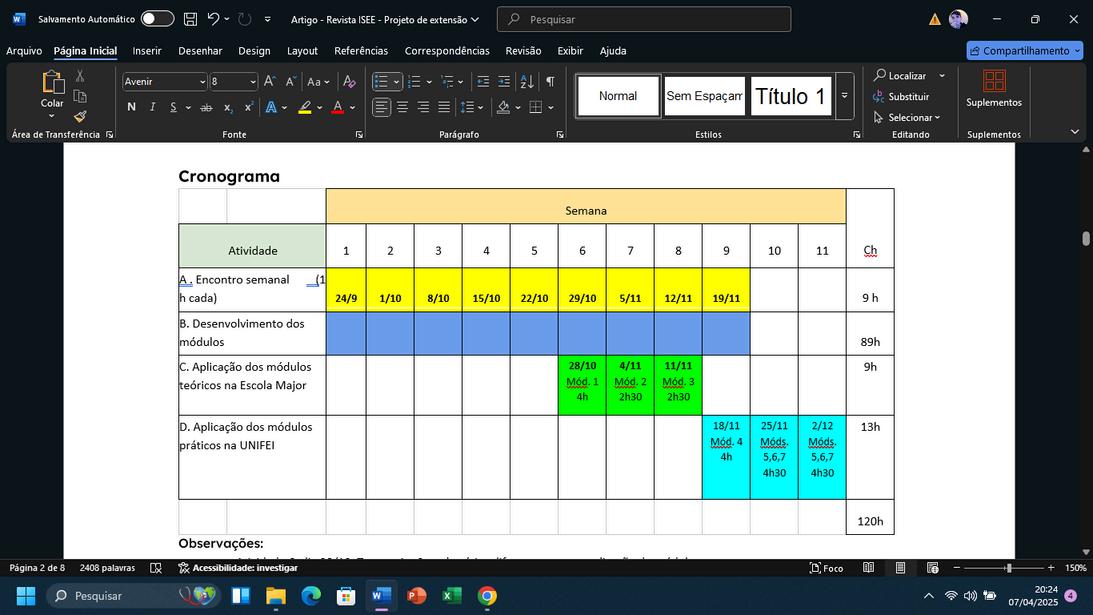Screen dimensions: 1093x615
Task: Apply the Título 1 style
Action: tap(790, 96)
